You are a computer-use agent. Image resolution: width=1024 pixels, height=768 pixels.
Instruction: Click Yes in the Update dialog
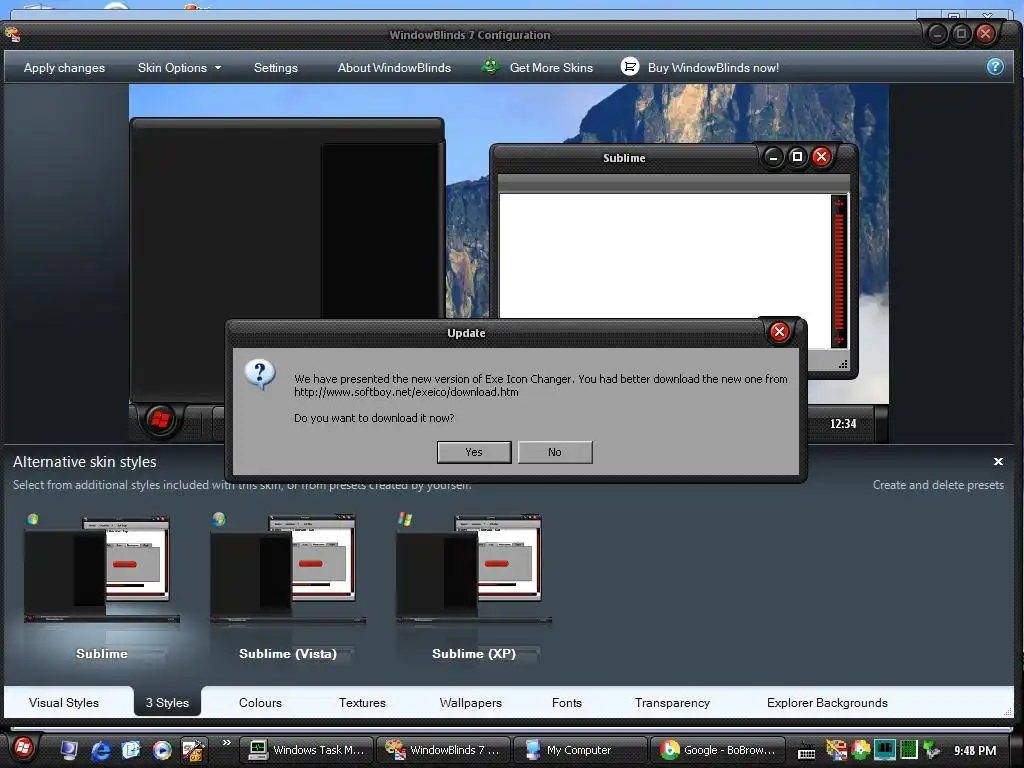click(473, 452)
